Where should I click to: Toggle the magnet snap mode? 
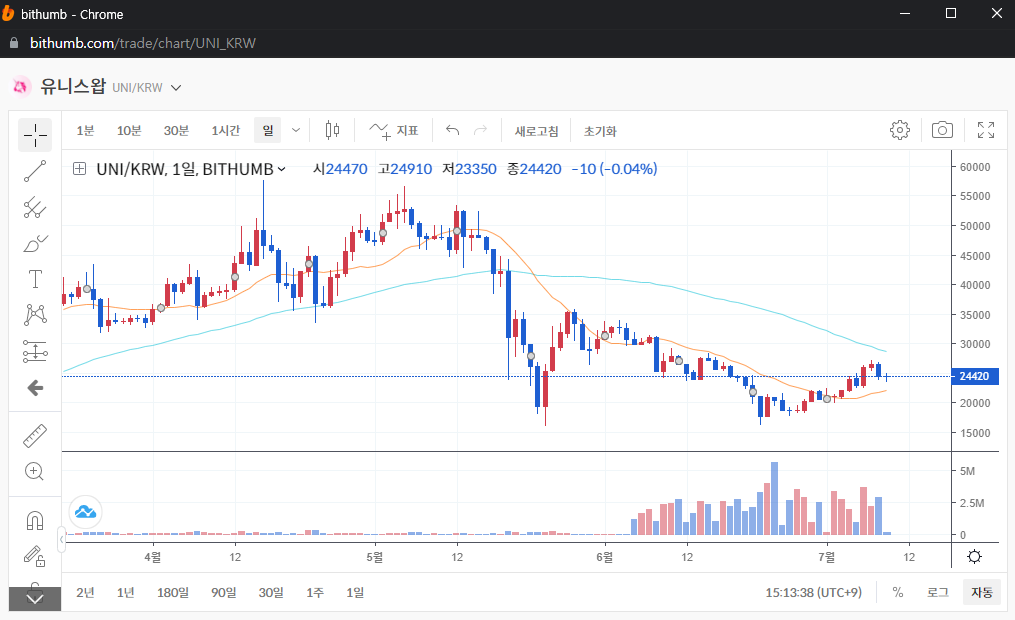pos(35,520)
